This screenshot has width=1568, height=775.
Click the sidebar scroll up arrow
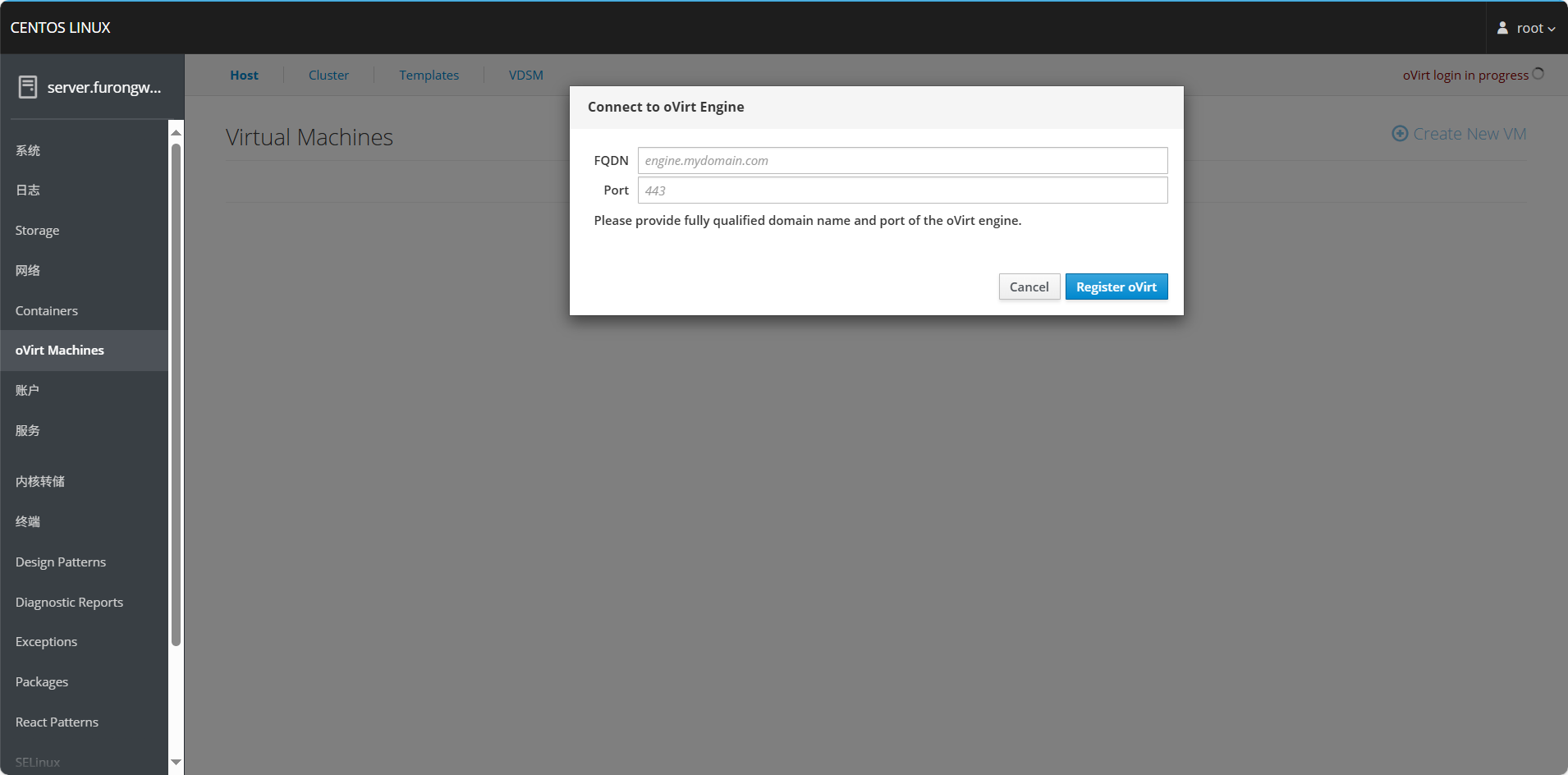point(176,132)
